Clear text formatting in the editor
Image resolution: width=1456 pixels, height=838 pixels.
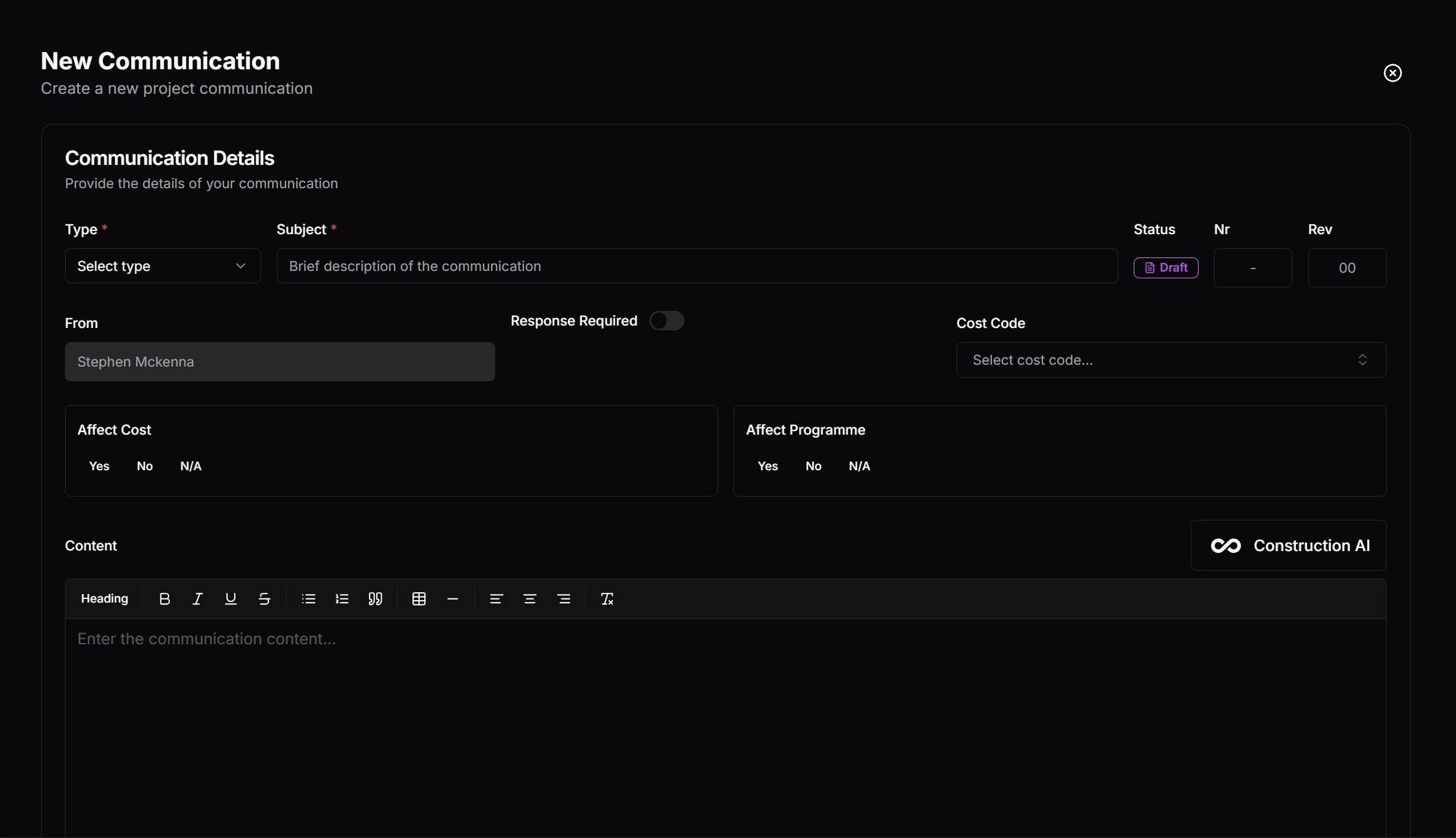[x=607, y=599]
